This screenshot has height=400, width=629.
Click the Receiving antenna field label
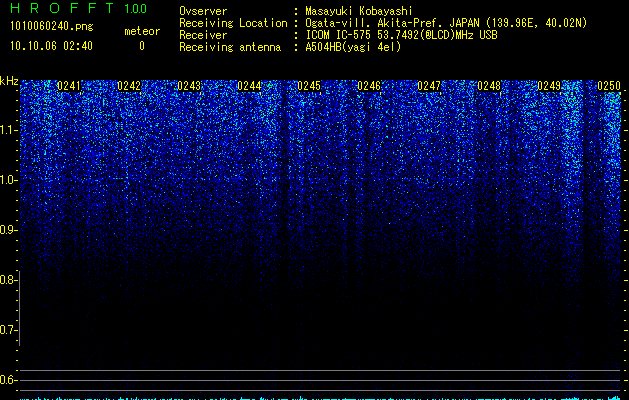[x=230, y=47]
